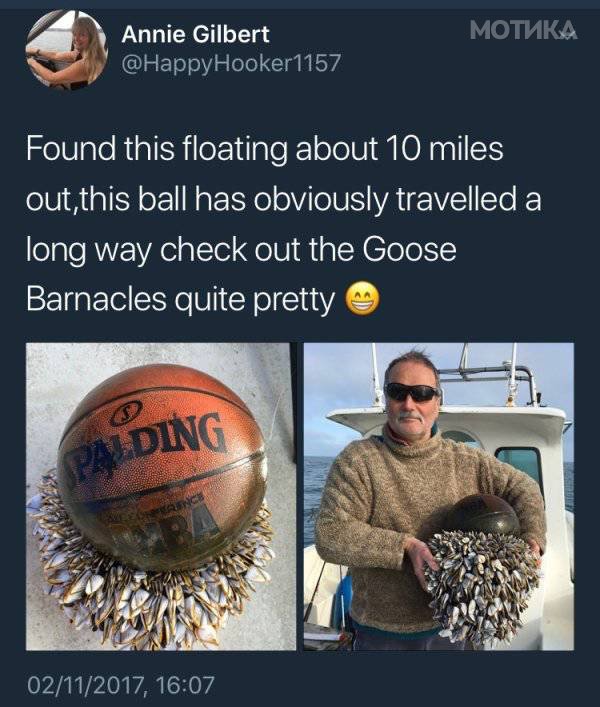Viewport: 600px width, 707px height.
Task: Click the man's sunglasses in the photo
Action: coord(412,392)
